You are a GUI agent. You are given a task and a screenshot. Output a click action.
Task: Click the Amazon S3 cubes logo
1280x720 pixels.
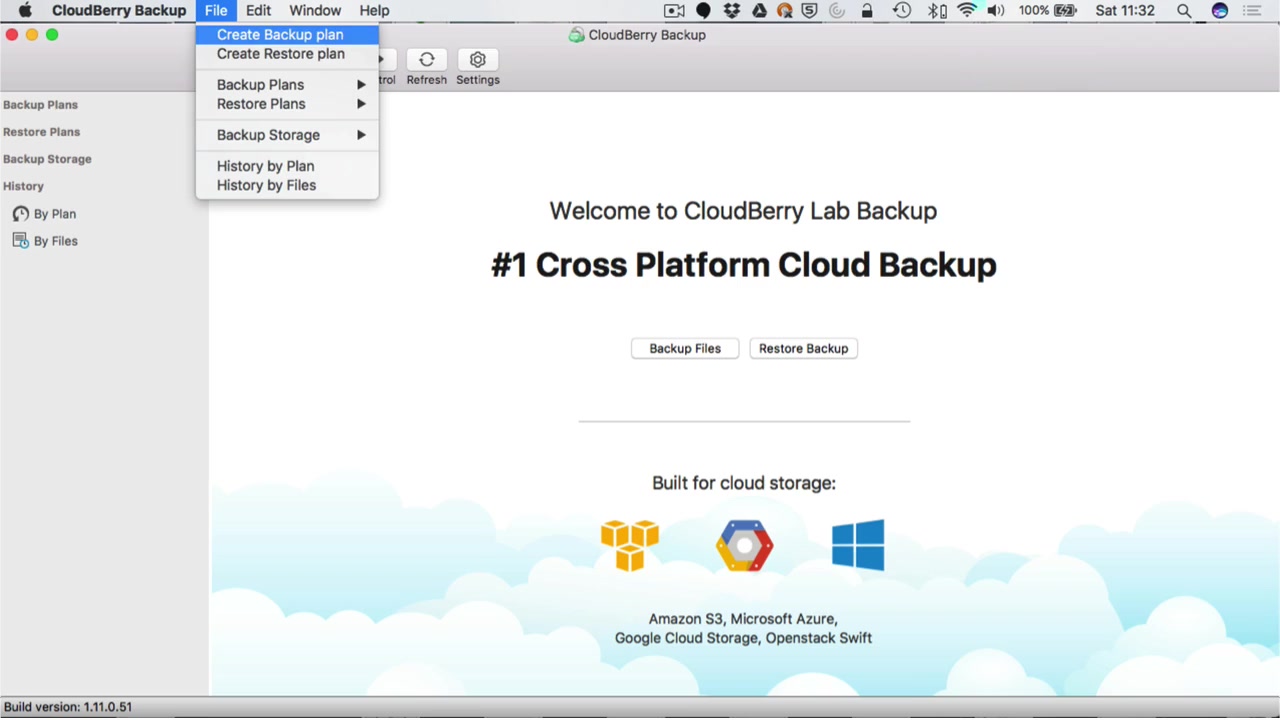coord(629,545)
